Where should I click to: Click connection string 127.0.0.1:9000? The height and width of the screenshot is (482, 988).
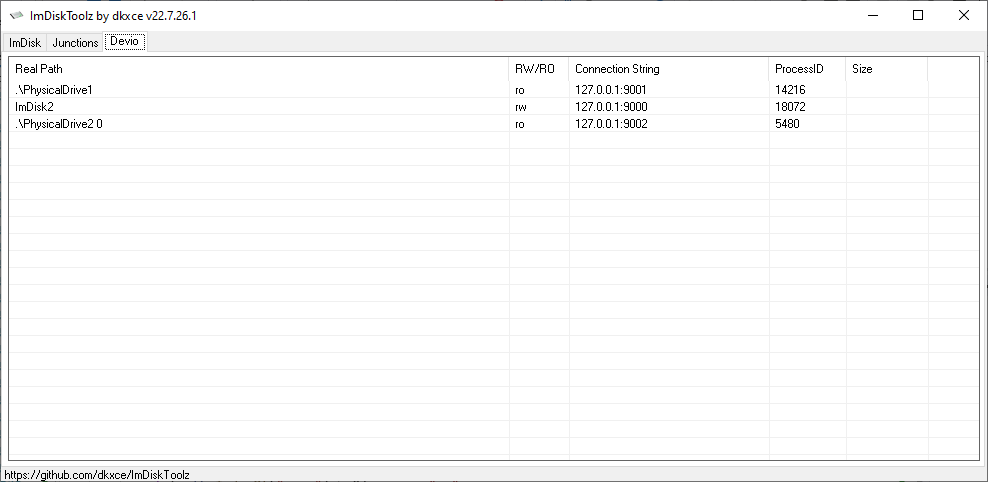point(611,107)
